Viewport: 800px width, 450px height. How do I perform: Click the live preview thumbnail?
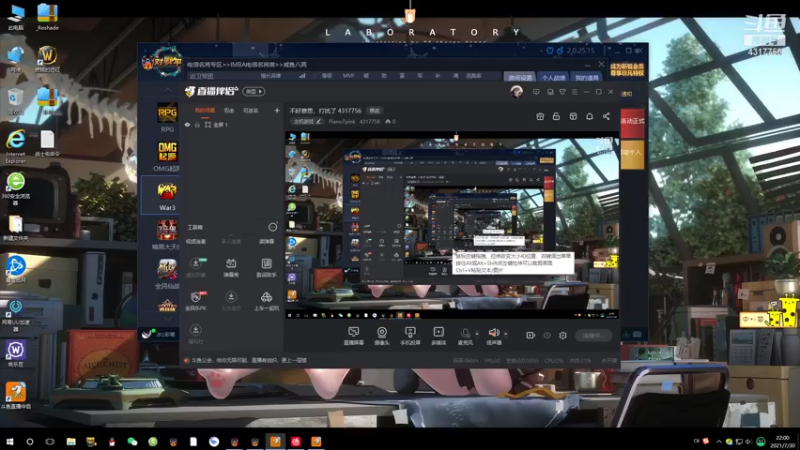(x=452, y=226)
